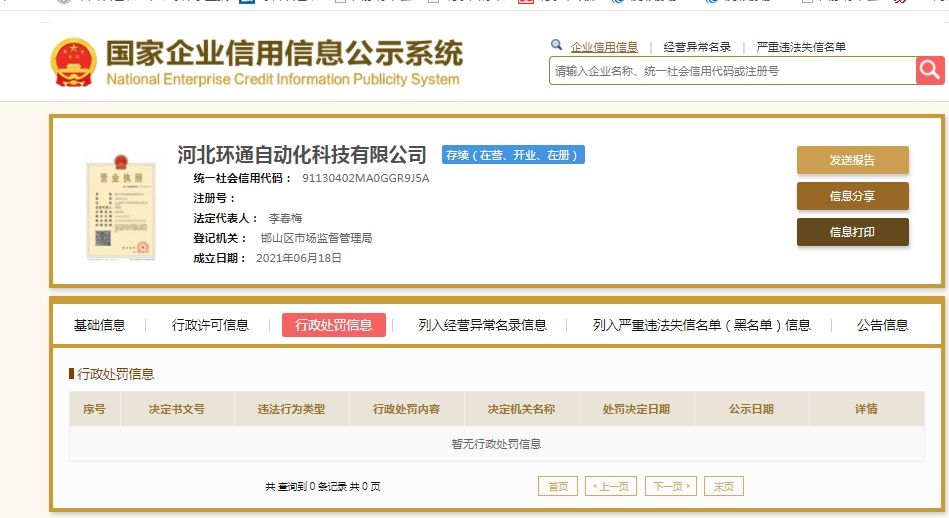The height and width of the screenshot is (518, 949).
Task: Click the 上一页 pagination button
Action: coord(611,486)
